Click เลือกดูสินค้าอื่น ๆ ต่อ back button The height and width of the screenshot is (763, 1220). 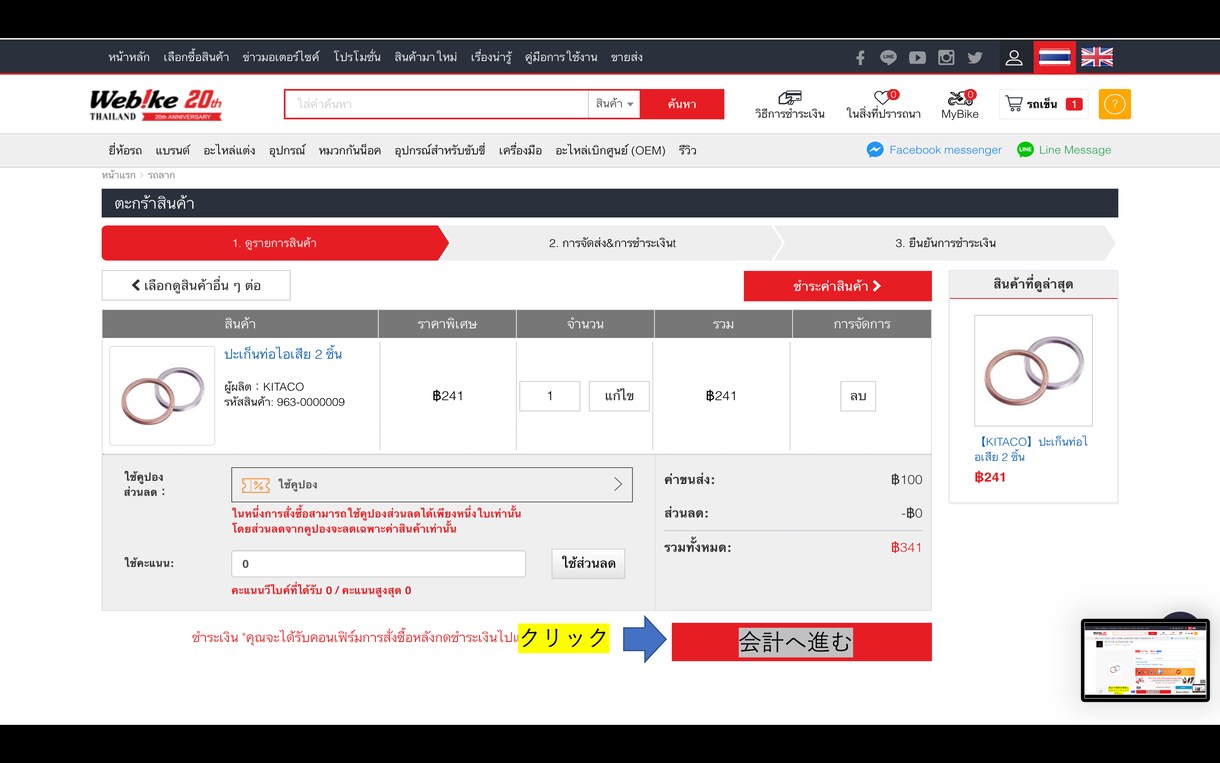click(x=196, y=285)
